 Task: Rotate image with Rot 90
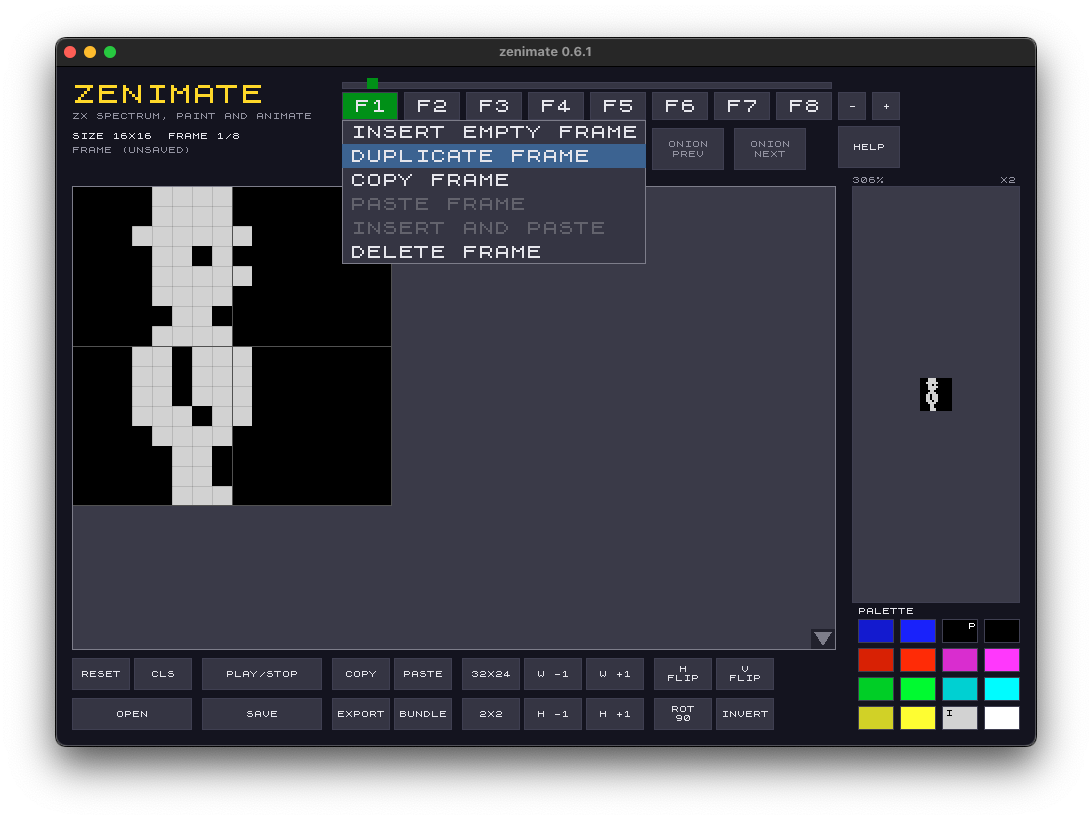coord(682,713)
